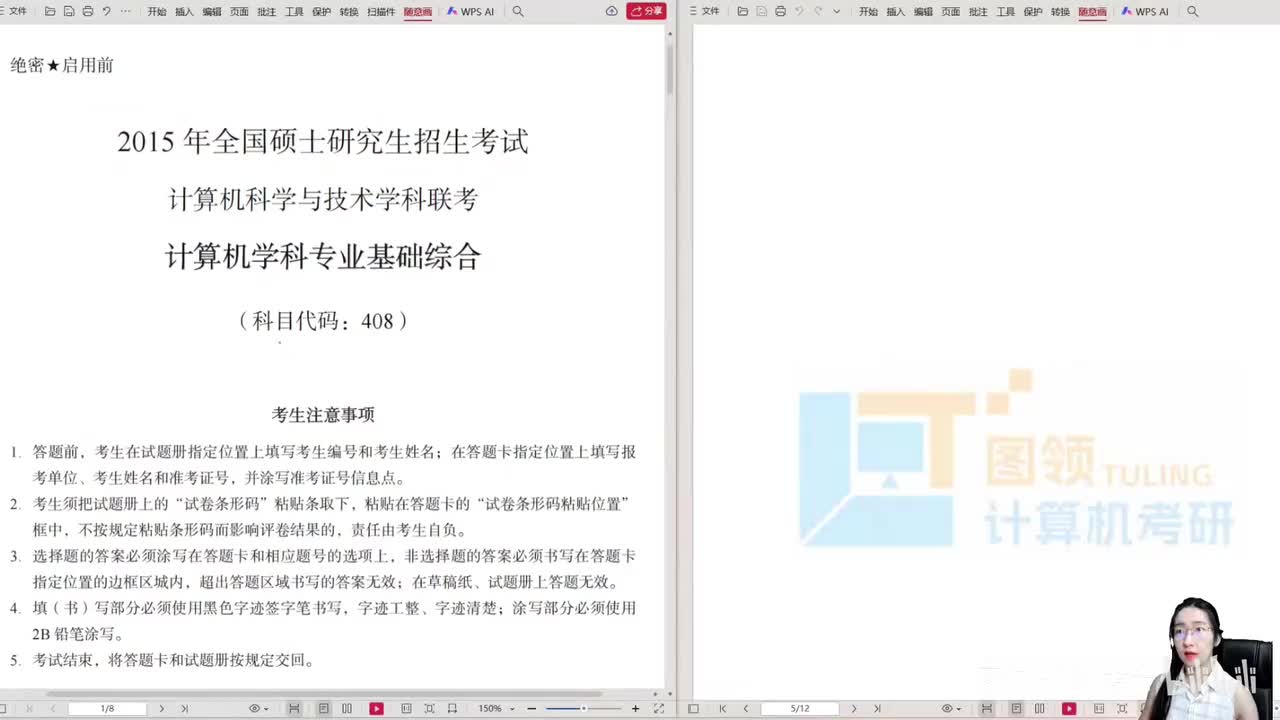Save the document in the left window
This screenshot has width=1280, height=720.
pyautogui.click(x=69, y=11)
